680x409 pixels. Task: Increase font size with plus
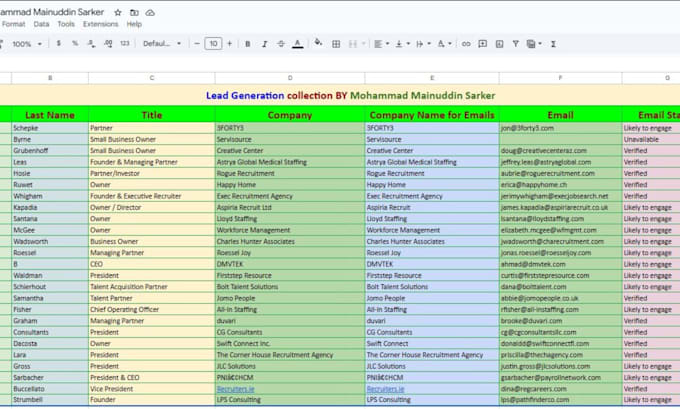(x=229, y=43)
